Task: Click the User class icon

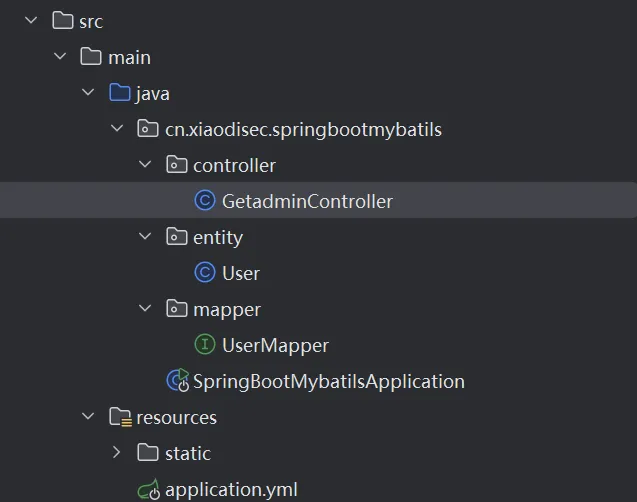Action: [205, 273]
